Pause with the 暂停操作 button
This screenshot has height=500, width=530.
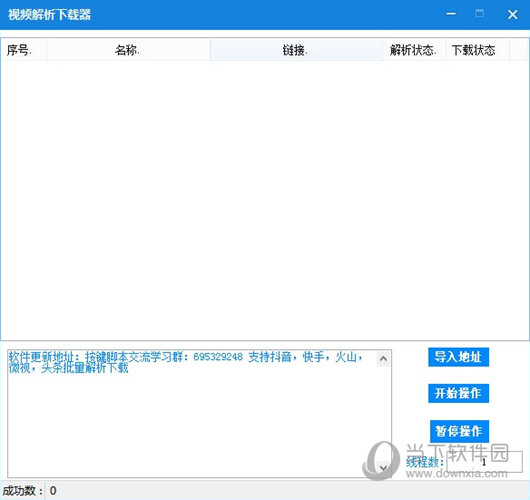459,431
